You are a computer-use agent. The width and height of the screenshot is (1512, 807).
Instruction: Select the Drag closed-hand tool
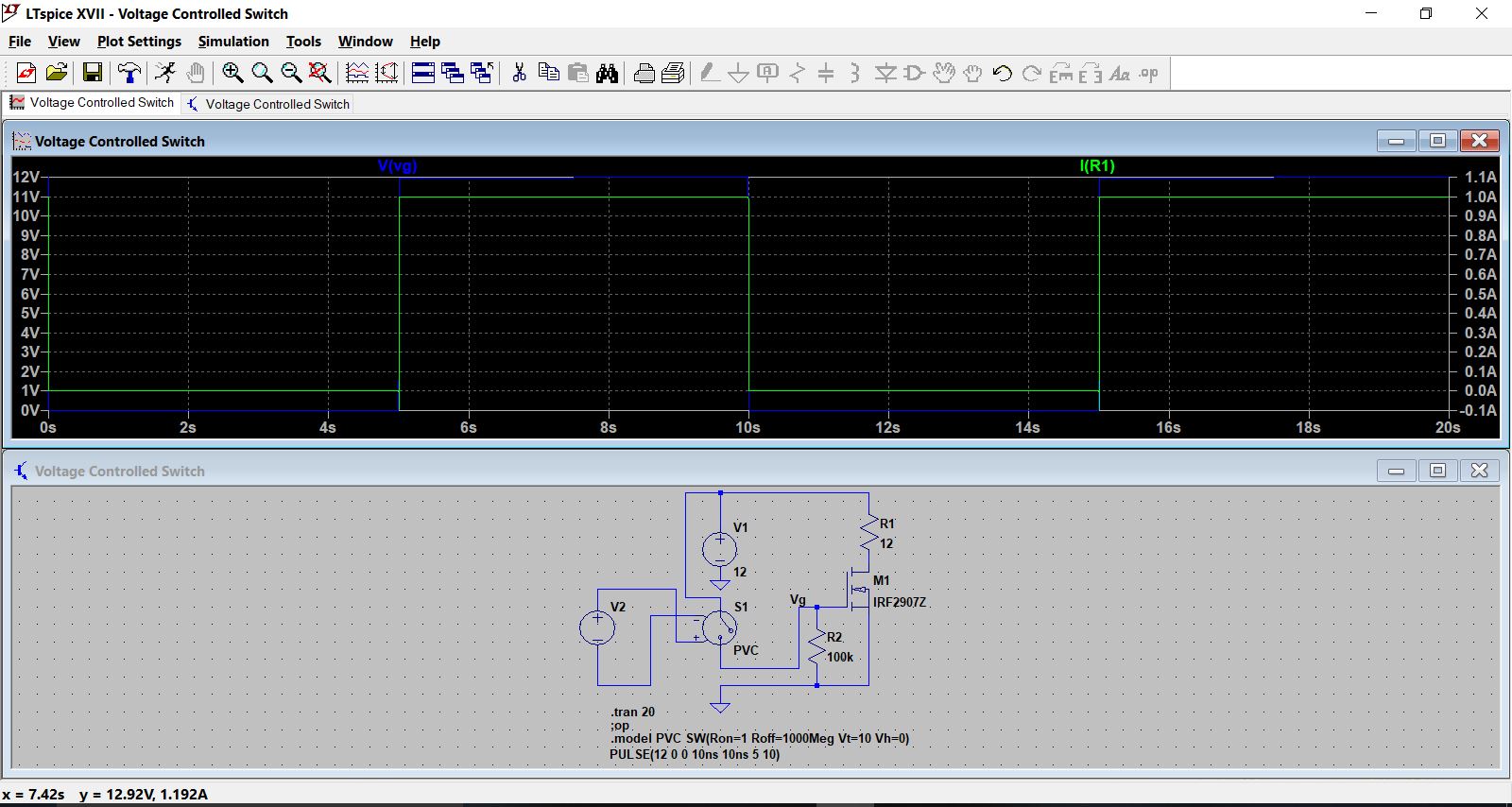(973, 73)
